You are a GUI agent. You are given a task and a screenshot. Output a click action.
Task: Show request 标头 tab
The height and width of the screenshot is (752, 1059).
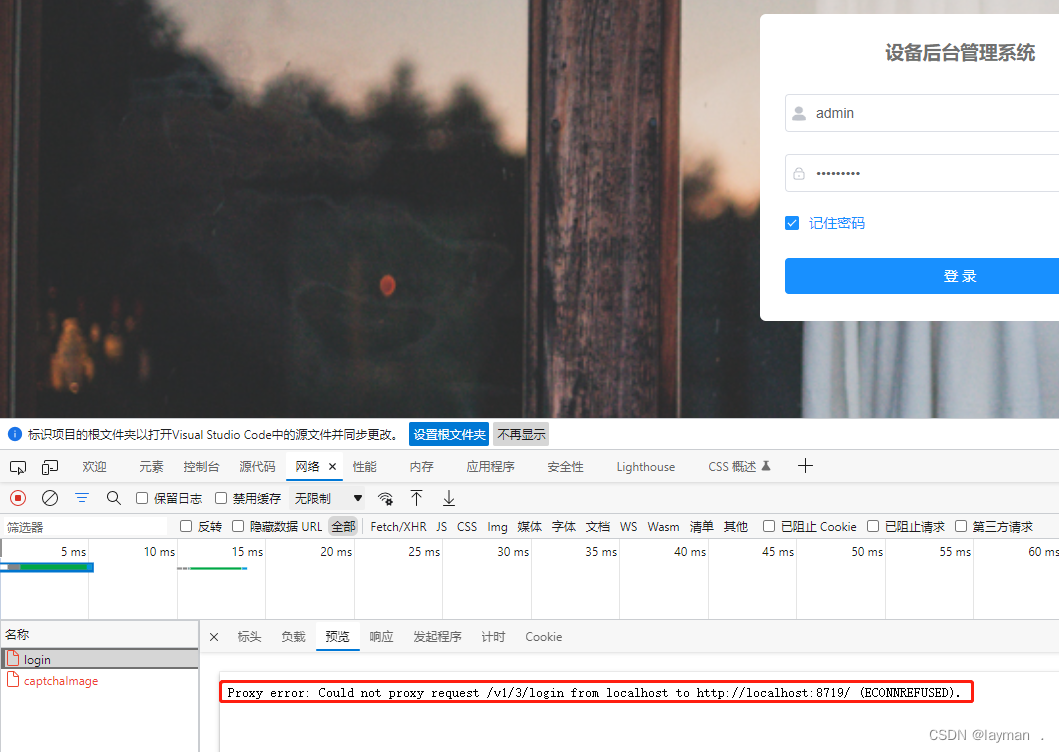tap(249, 637)
